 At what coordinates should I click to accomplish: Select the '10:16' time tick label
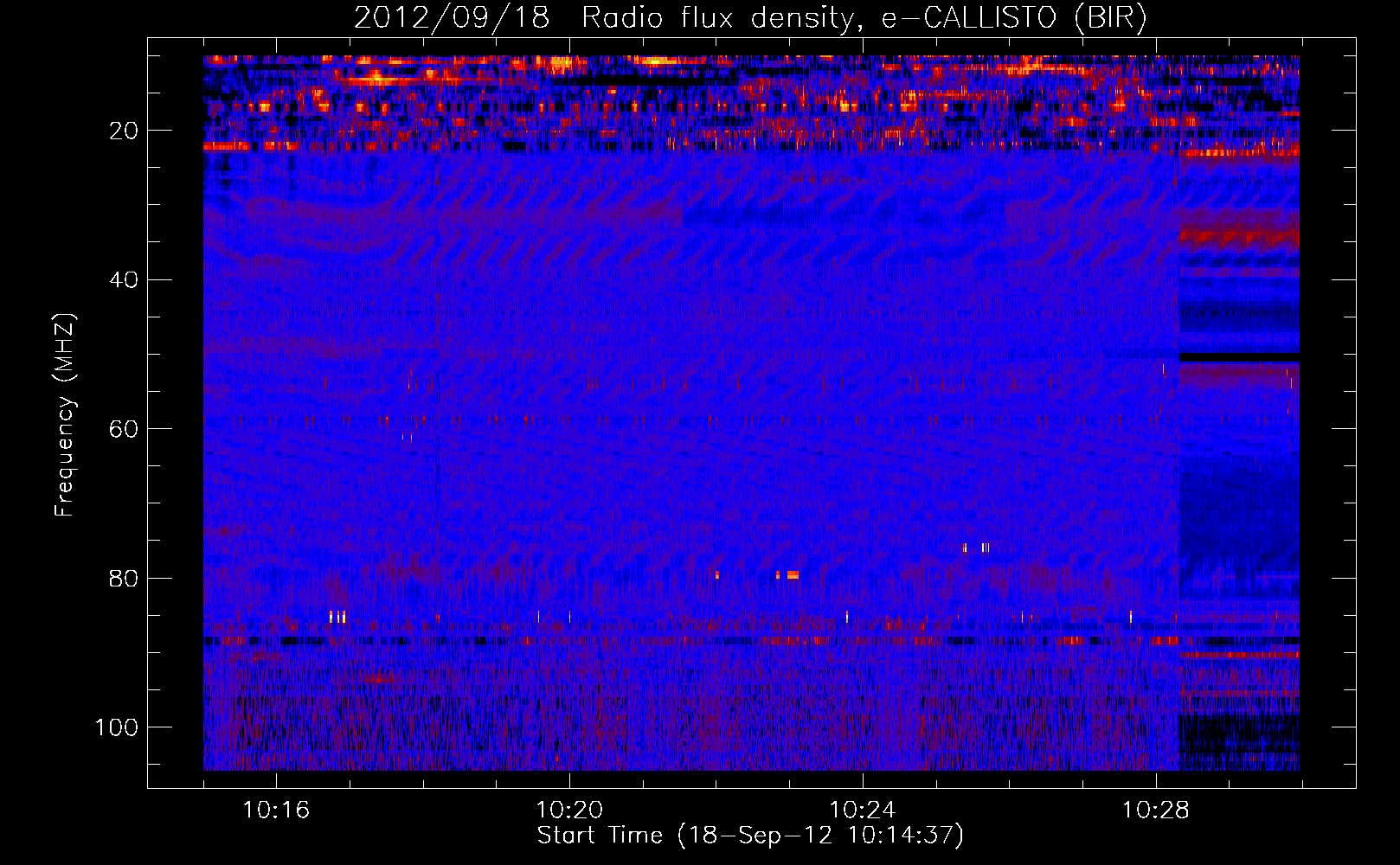276,811
